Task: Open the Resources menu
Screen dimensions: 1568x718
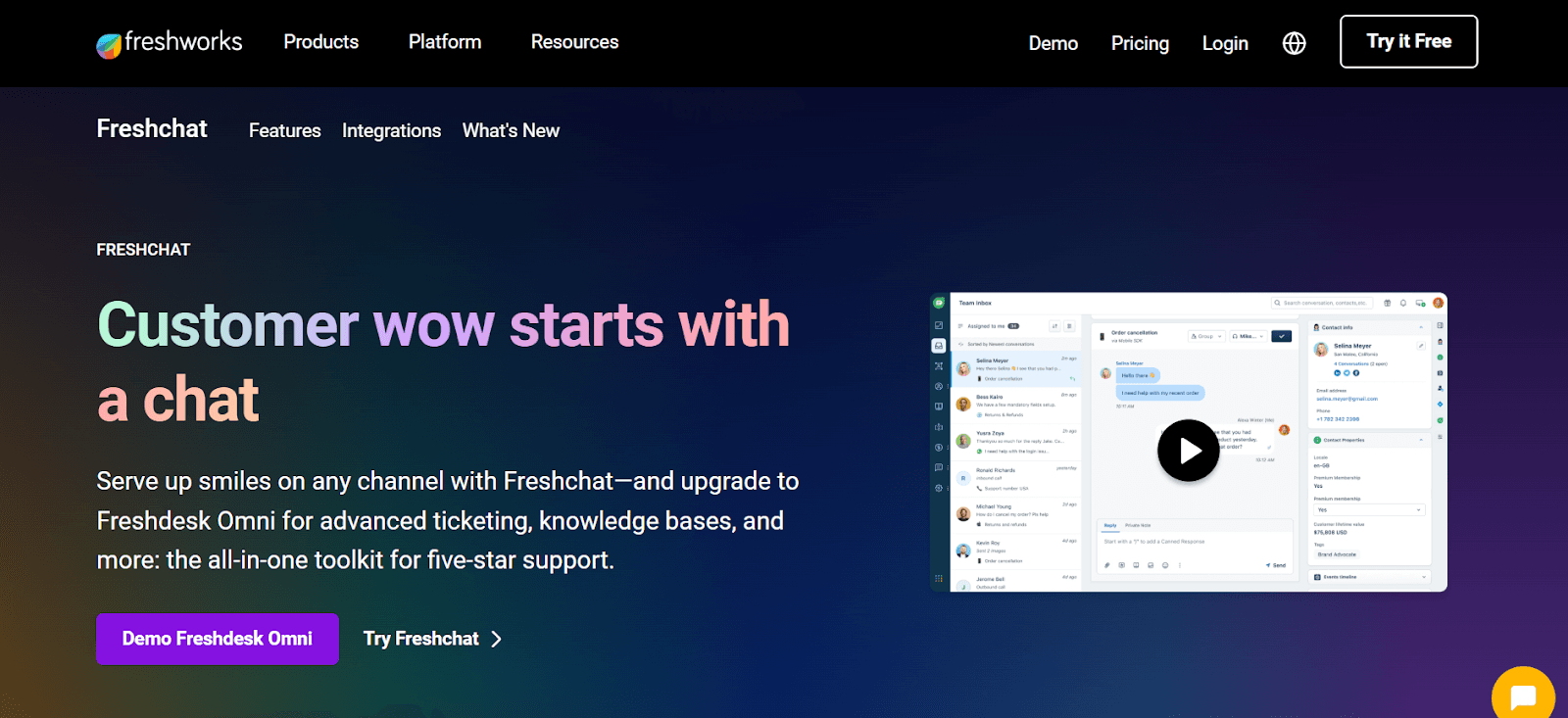Action: [574, 42]
